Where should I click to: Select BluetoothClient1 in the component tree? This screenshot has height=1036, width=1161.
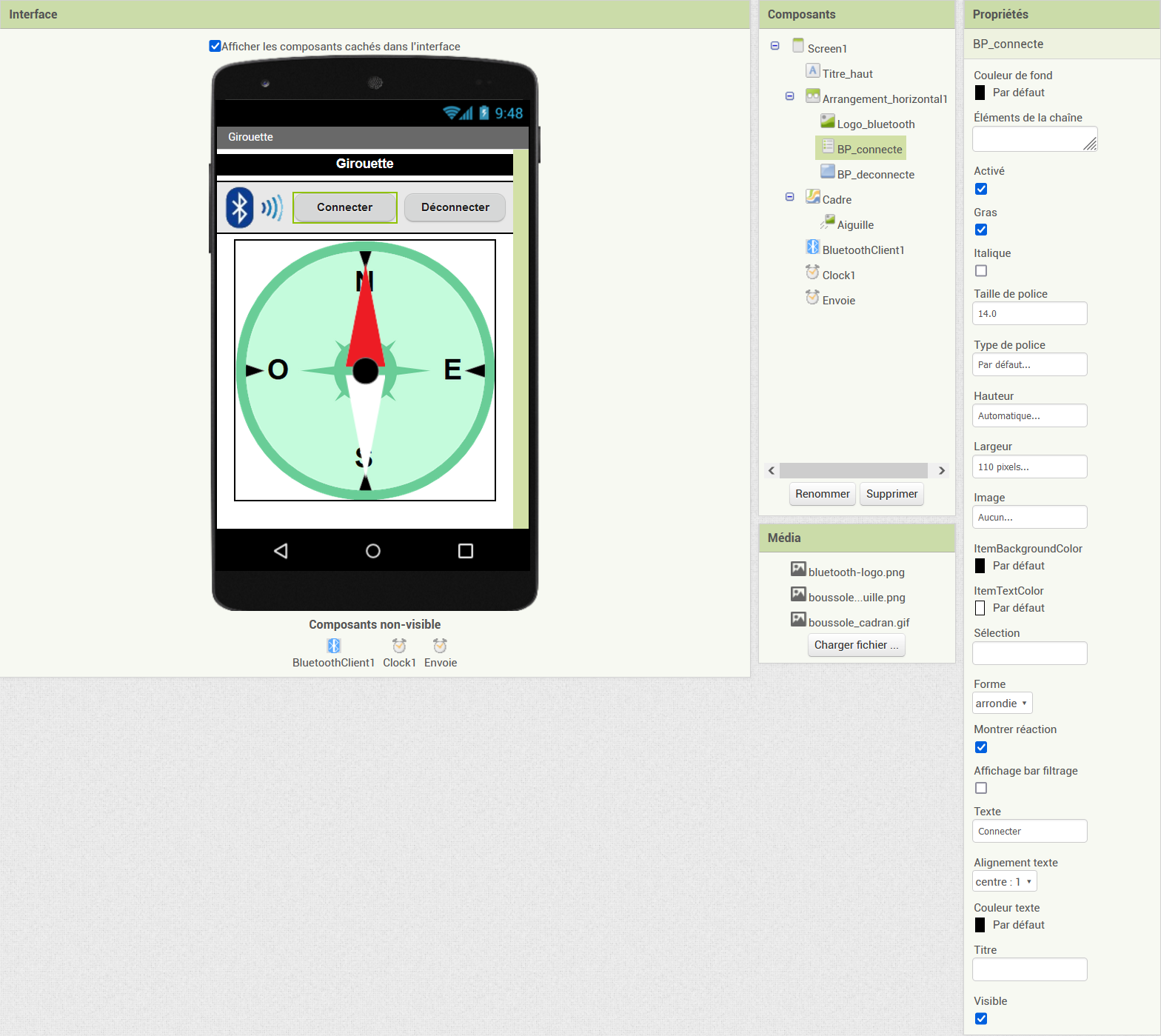coord(863,250)
